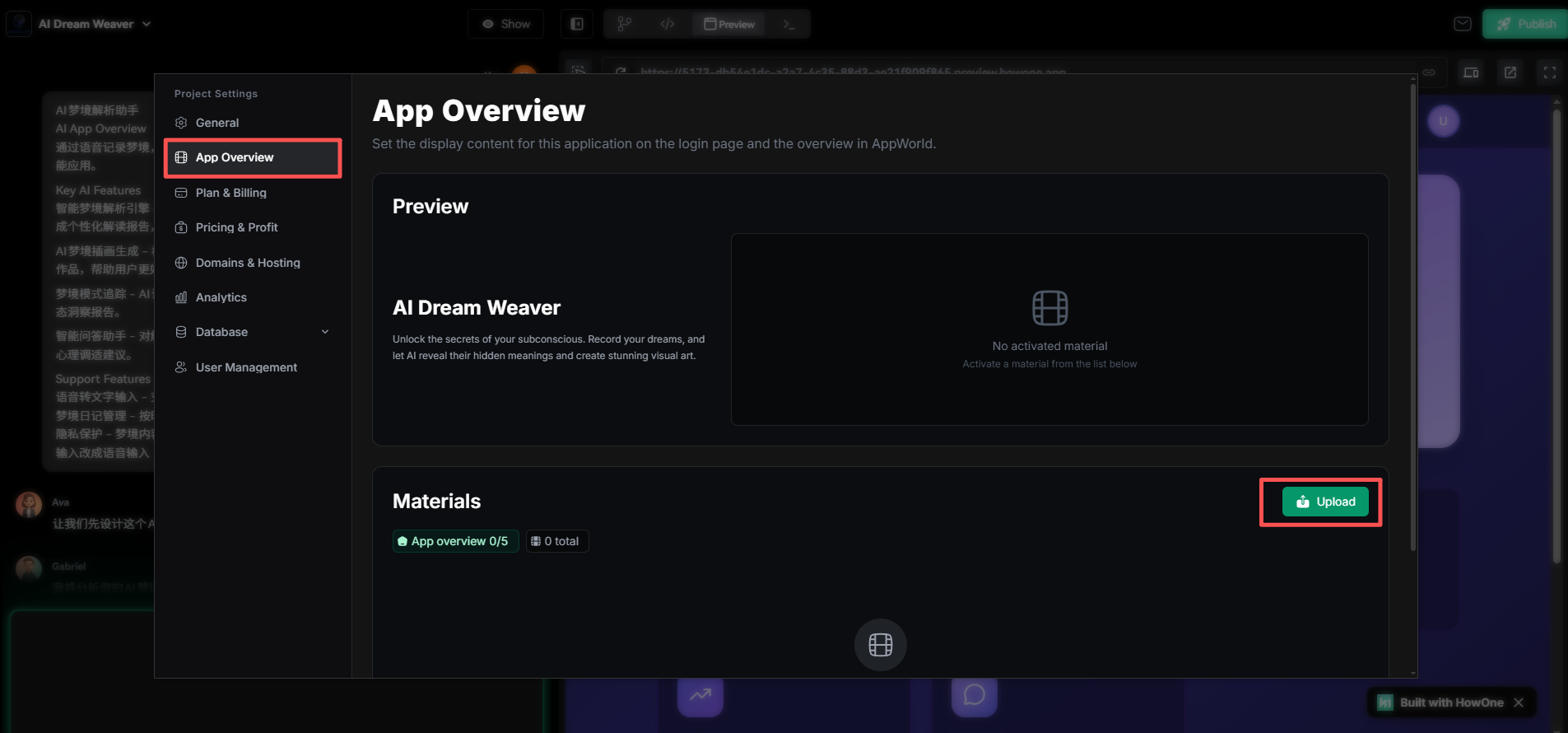This screenshot has width=1568, height=733.
Task: Toggle fullscreen preview icon
Action: 1549,72
